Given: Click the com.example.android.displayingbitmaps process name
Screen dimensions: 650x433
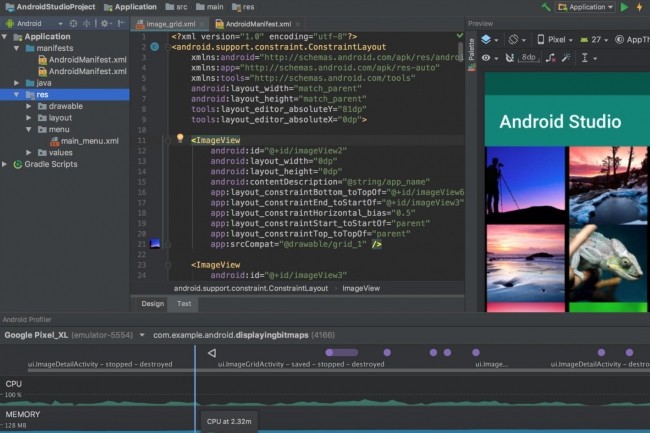Looking at the screenshot, I should [230, 335].
